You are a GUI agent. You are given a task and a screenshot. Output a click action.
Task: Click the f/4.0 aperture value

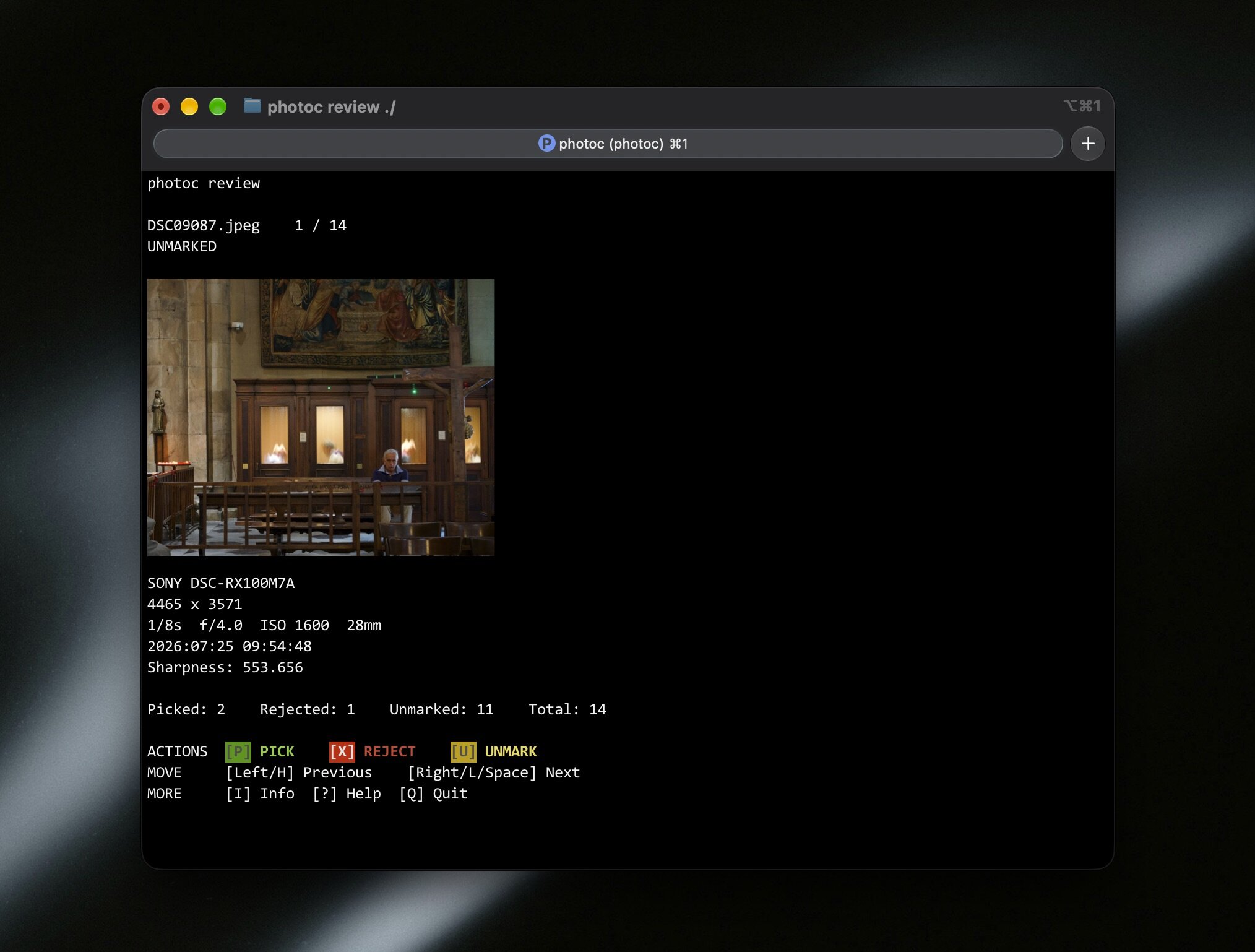pos(221,625)
